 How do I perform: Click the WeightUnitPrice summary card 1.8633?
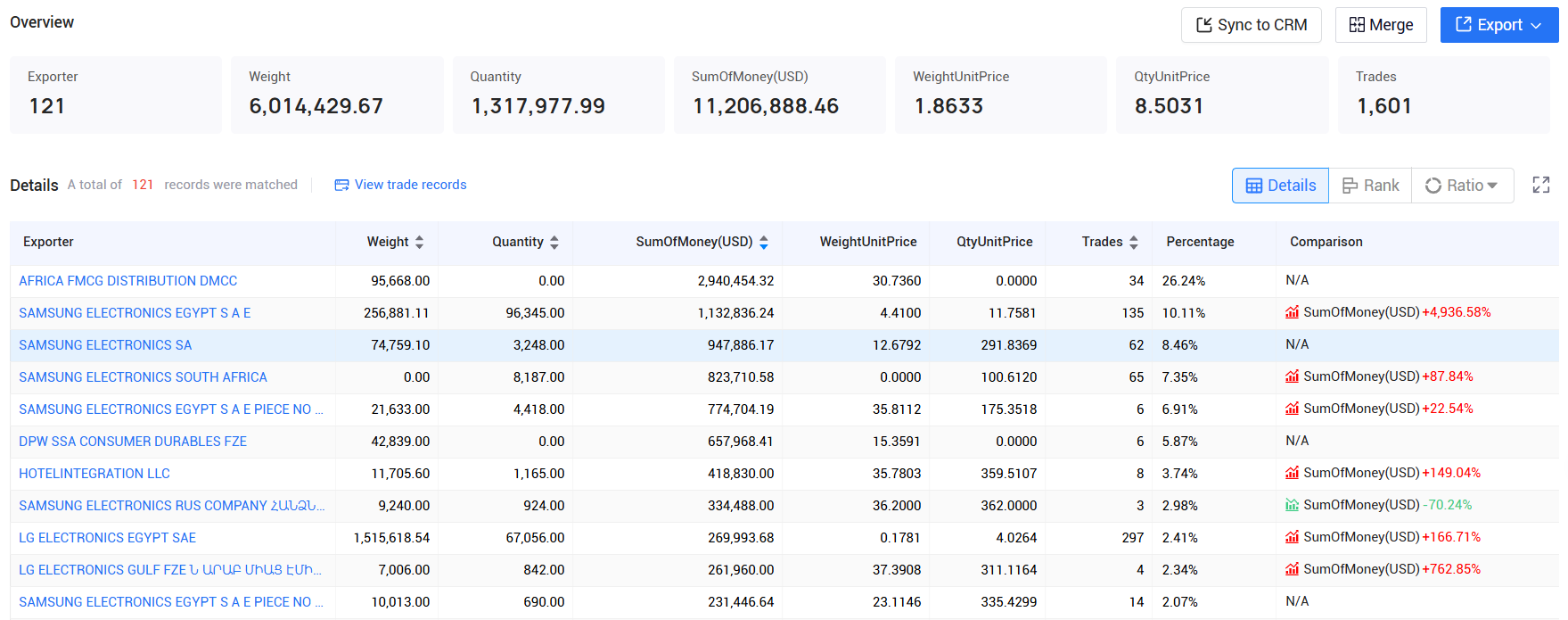pyautogui.click(x=1001, y=95)
